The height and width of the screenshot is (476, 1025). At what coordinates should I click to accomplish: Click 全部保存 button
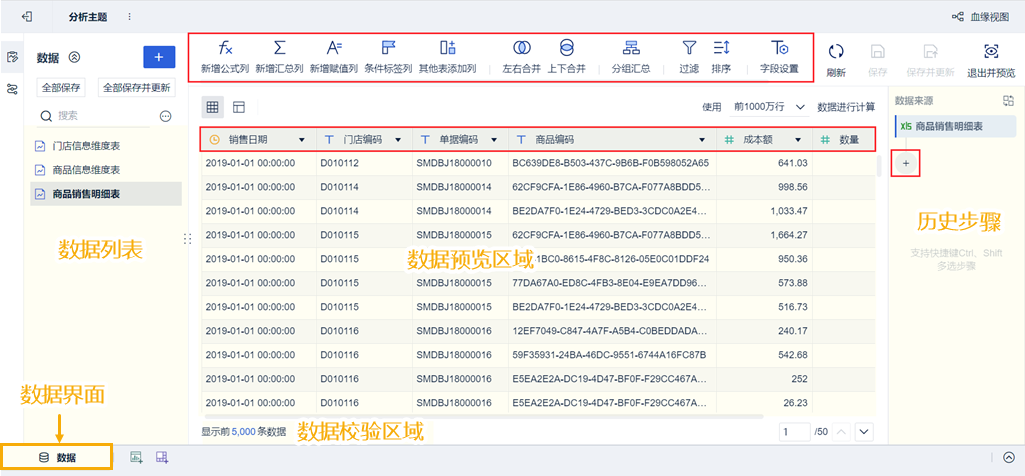tap(61, 88)
